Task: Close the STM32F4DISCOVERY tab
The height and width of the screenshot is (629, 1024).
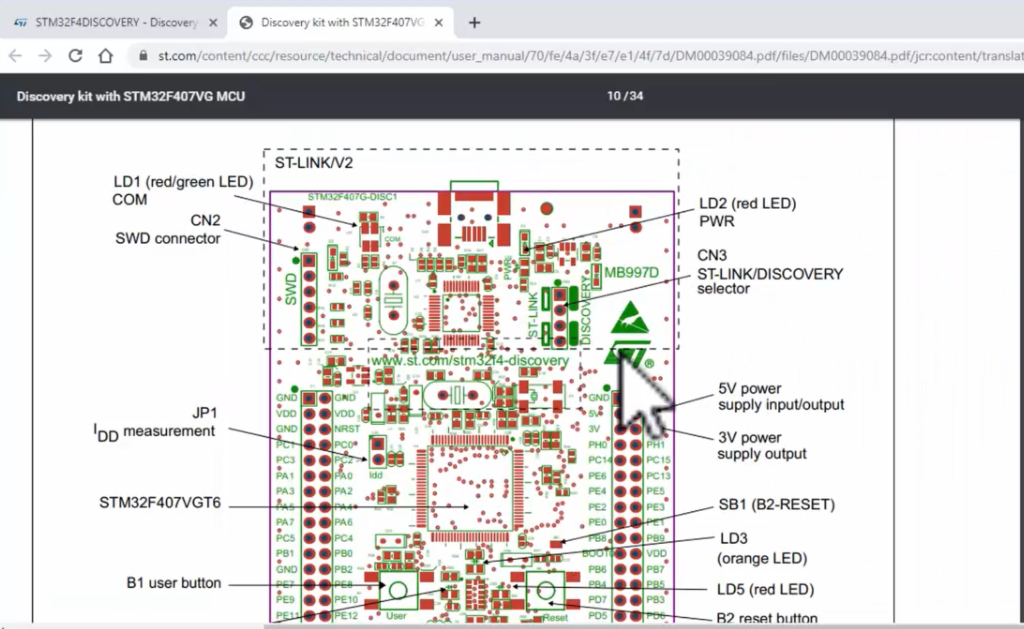Action: pyautogui.click(x=213, y=23)
